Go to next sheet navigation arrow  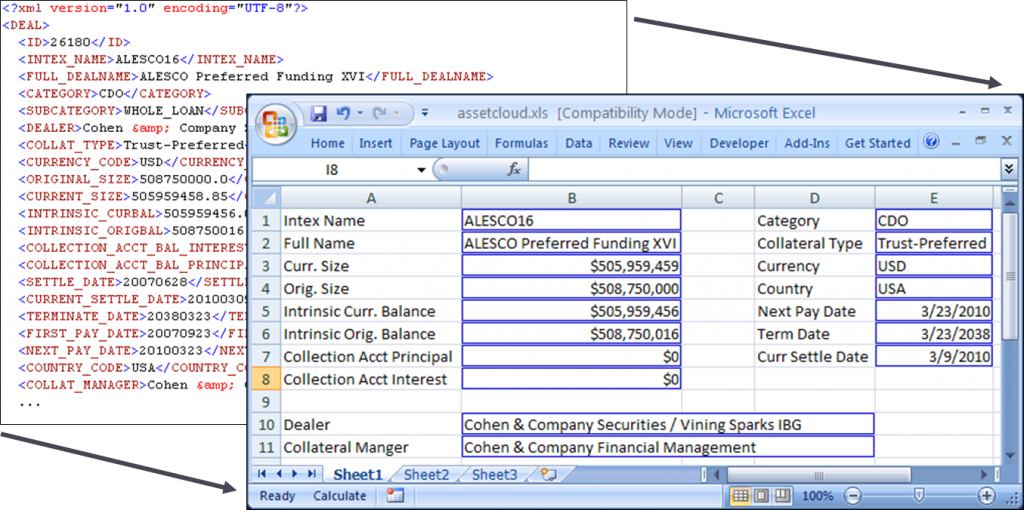coord(295,473)
